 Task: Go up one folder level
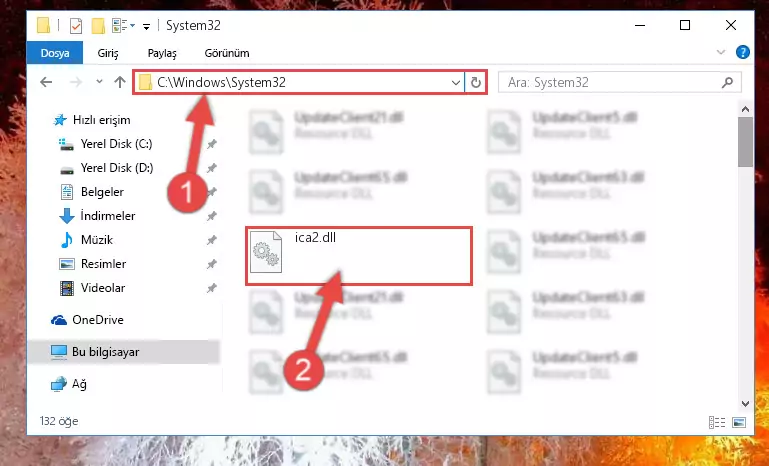click(x=120, y=82)
